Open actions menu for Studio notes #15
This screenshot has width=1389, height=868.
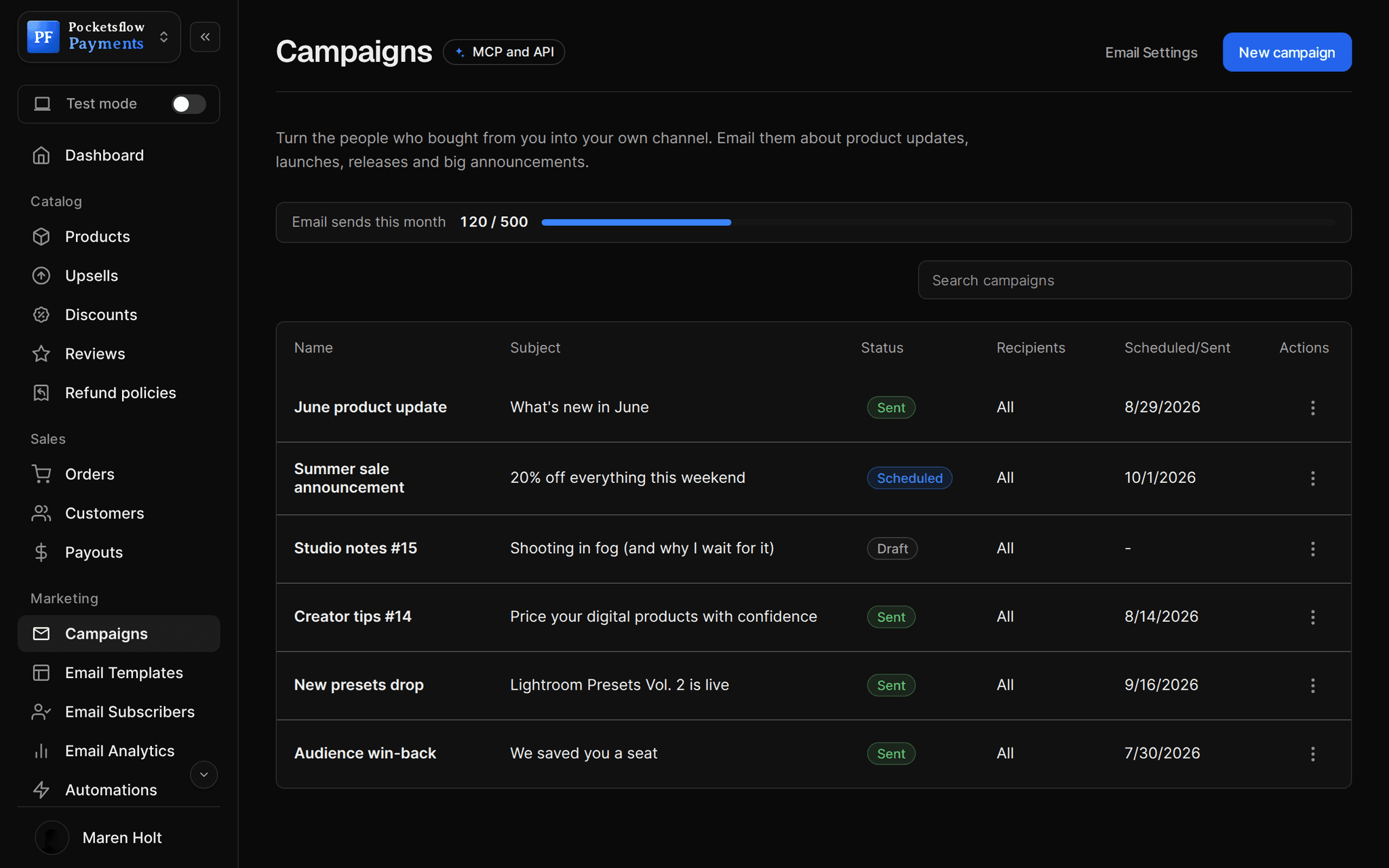click(x=1313, y=549)
